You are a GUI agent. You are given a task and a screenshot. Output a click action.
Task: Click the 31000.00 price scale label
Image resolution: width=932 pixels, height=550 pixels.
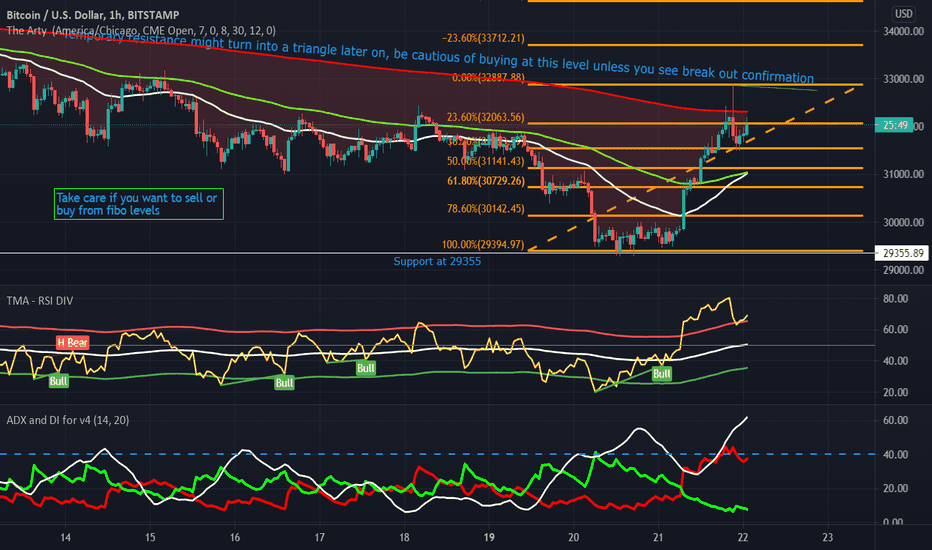pos(903,174)
